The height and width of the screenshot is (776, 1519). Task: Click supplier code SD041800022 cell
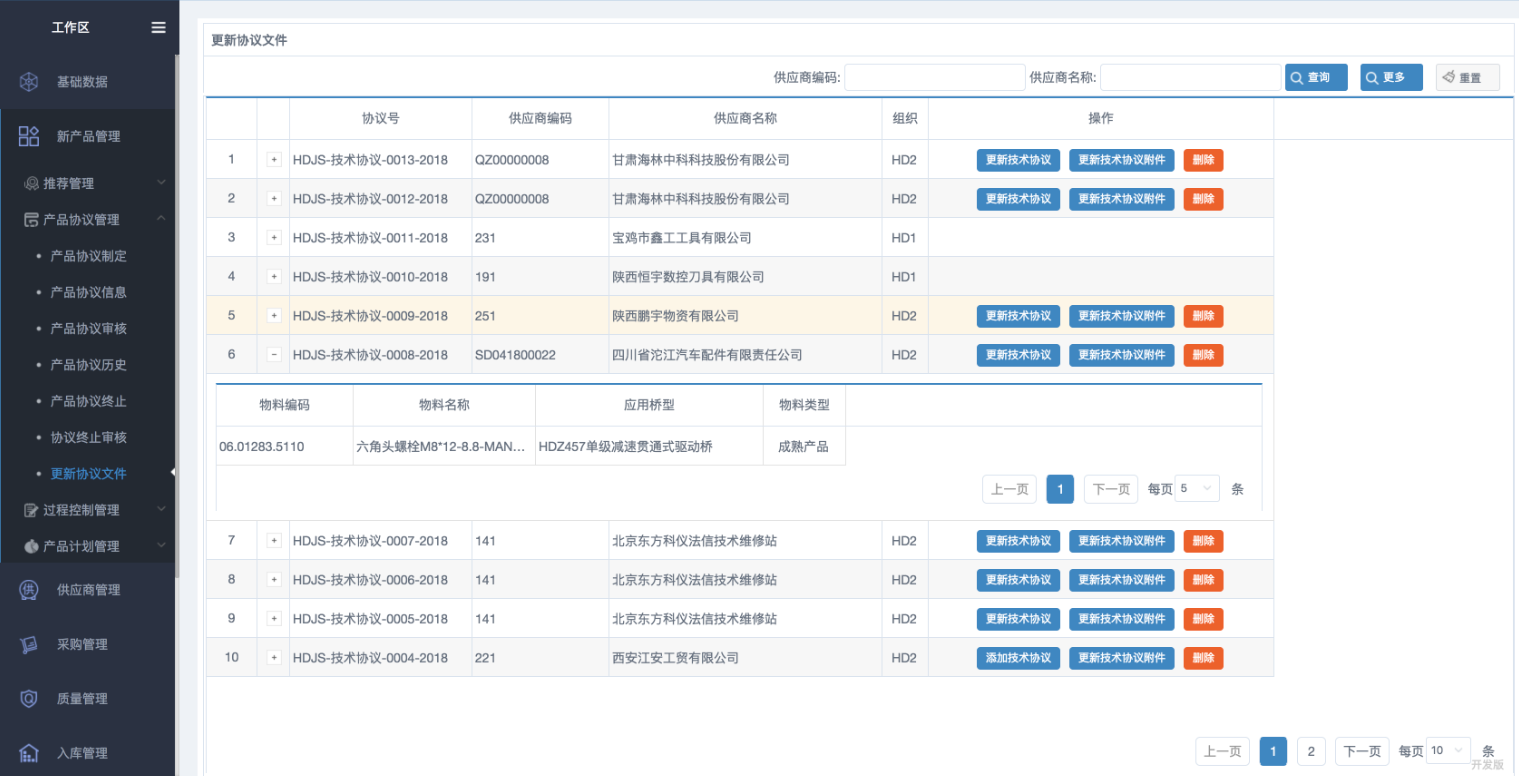(x=540, y=355)
